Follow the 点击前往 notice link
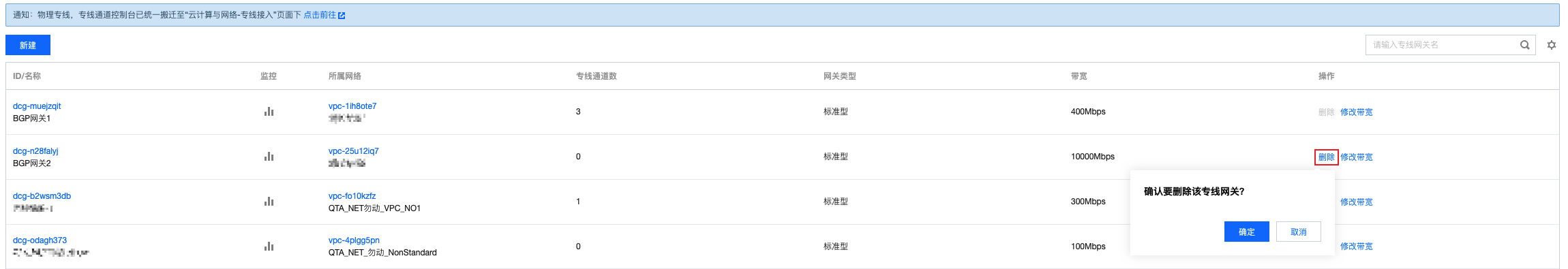 tap(320, 15)
